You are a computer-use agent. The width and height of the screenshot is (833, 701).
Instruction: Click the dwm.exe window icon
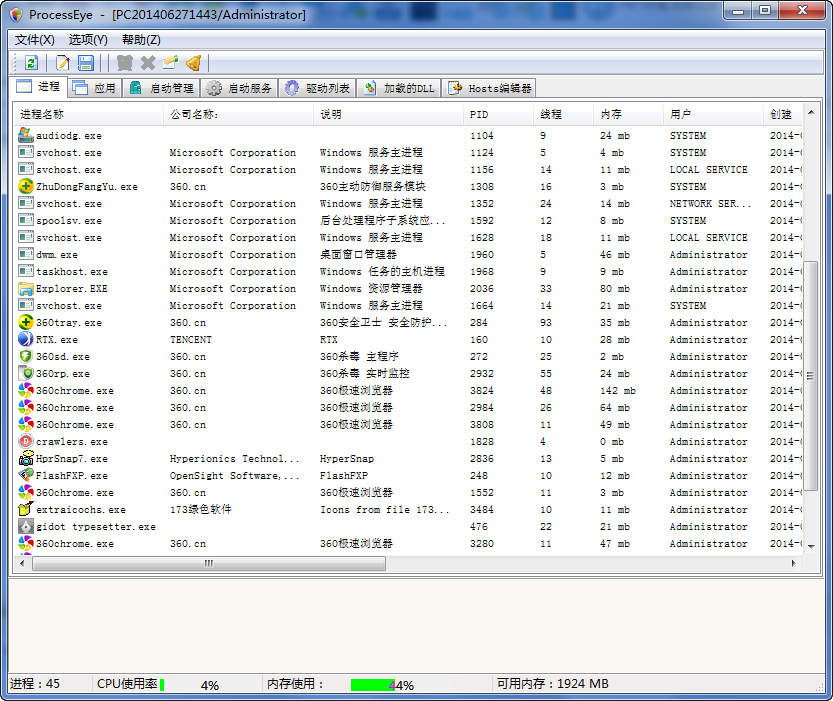click(x=26, y=254)
